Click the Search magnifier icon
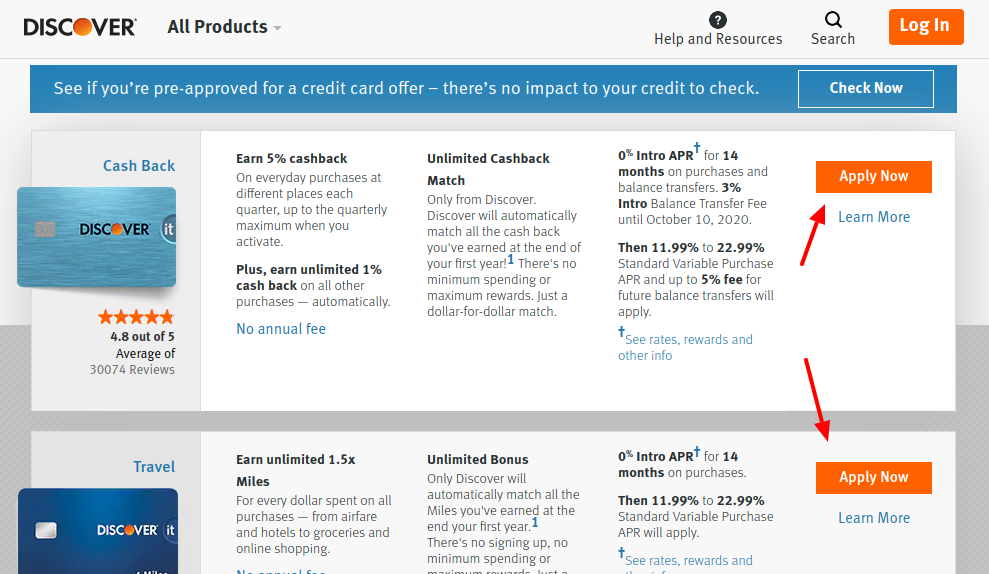This screenshot has width=989, height=574. pos(833,19)
